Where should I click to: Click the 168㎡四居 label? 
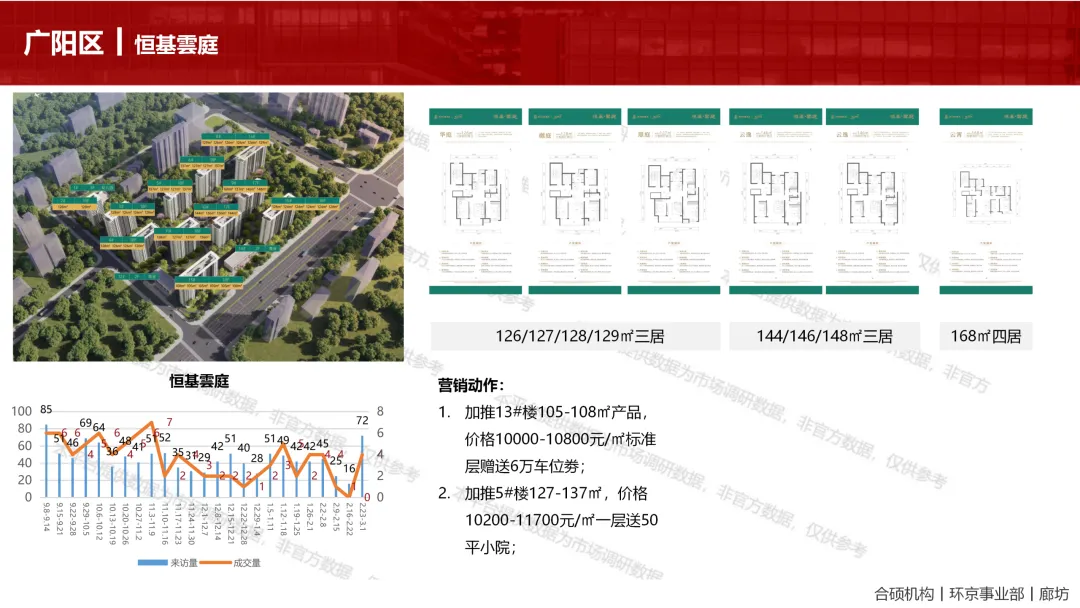click(986, 336)
